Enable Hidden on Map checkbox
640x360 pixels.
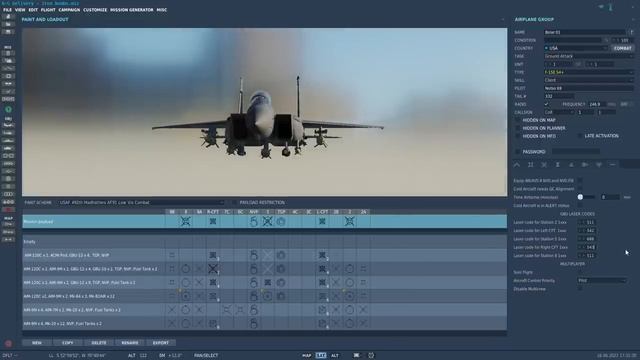click(x=517, y=120)
